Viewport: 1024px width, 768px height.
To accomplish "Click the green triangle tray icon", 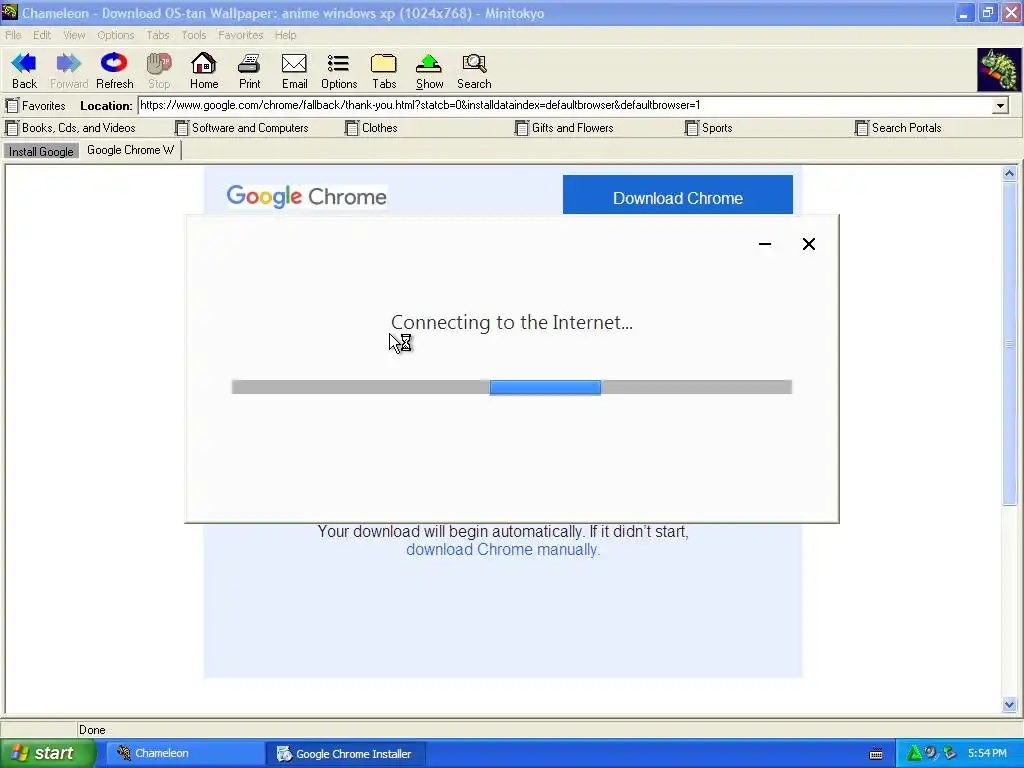I will pos(914,753).
